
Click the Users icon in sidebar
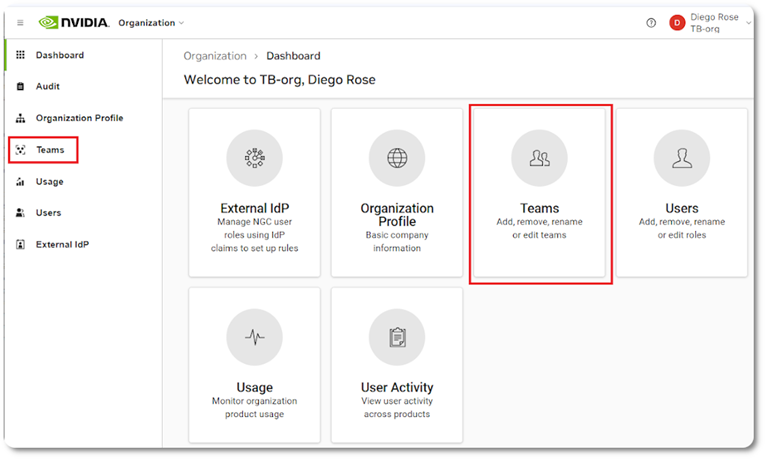[x=20, y=213]
